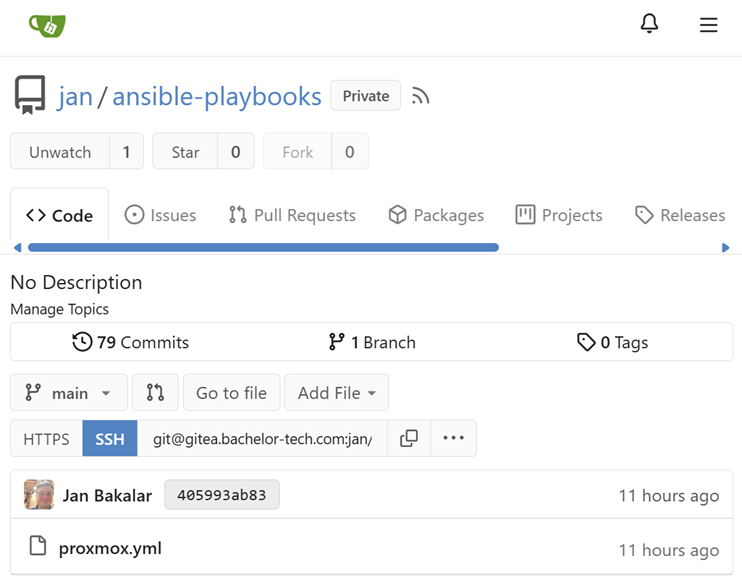Click the clone URL input field
This screenshot has width=742, height=585.
coord(262,438)
